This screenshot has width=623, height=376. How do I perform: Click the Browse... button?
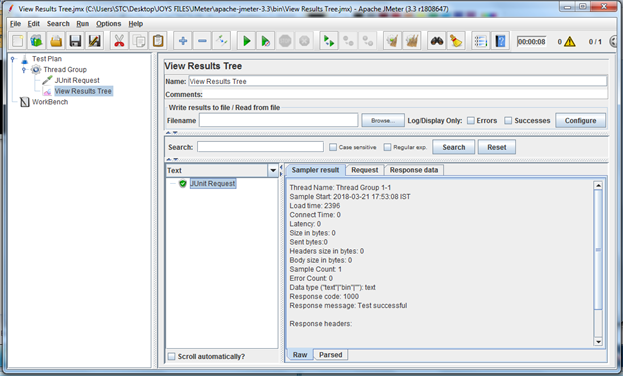click(383, 120)
